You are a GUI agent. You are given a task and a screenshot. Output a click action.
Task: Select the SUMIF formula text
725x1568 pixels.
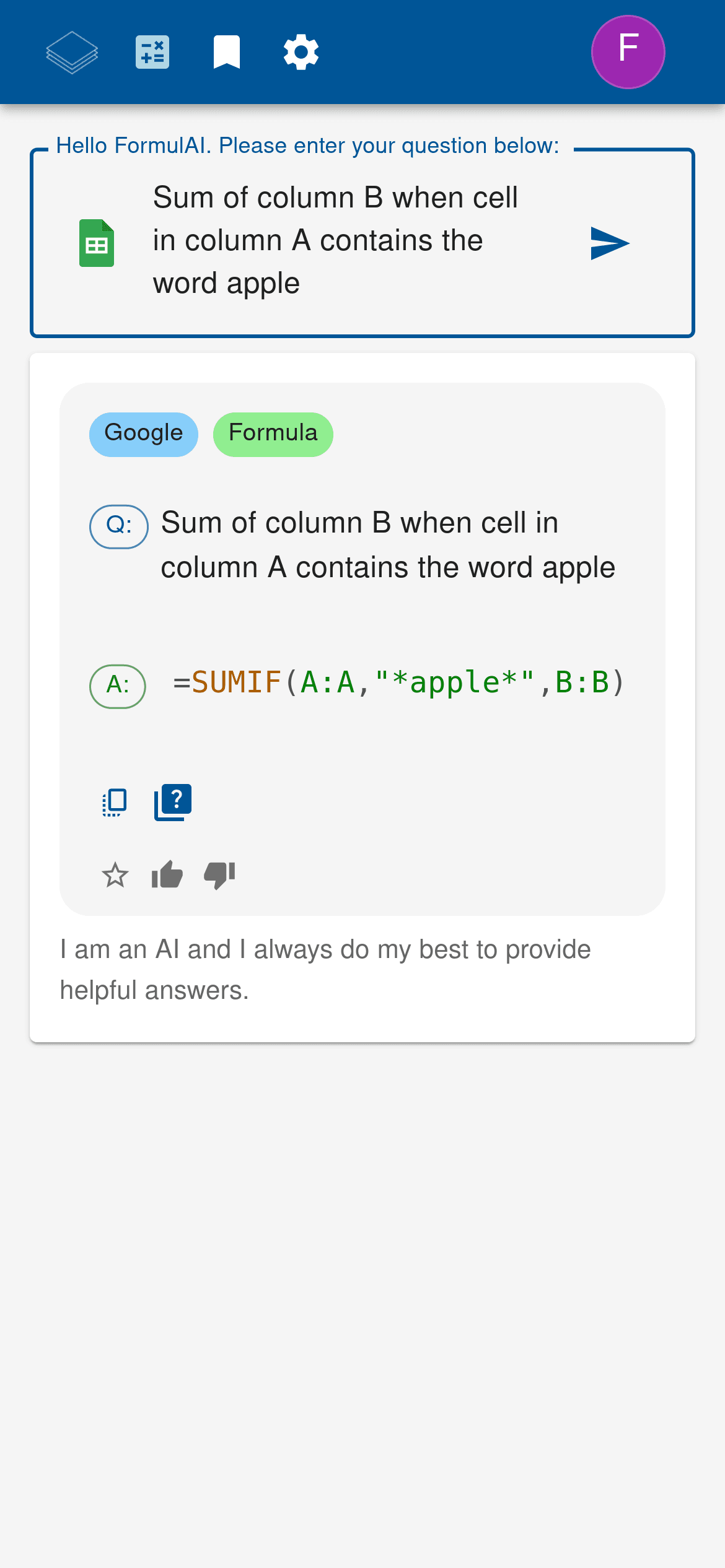pyautogui.click(x=397, y=684)
